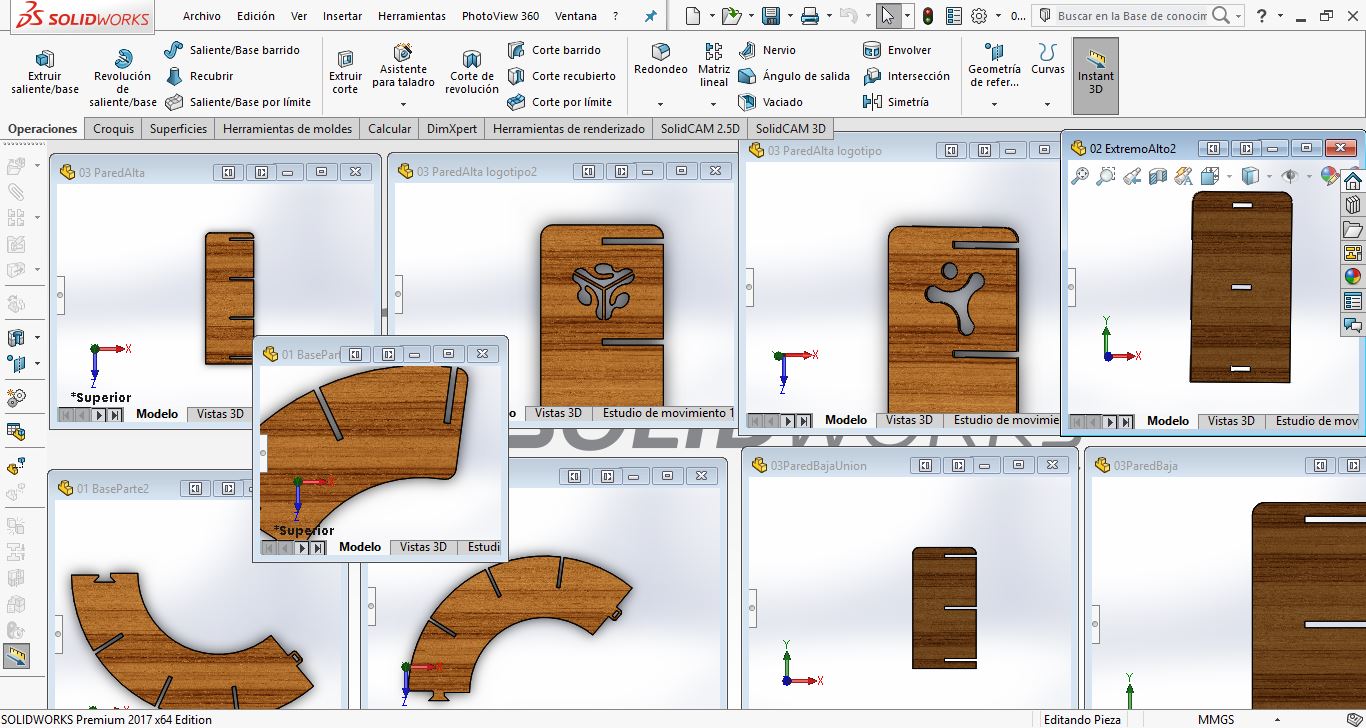This screenshot has width=1366, height=728.
Task: Select Saliente/Base barrido
Action: (232, 50)
